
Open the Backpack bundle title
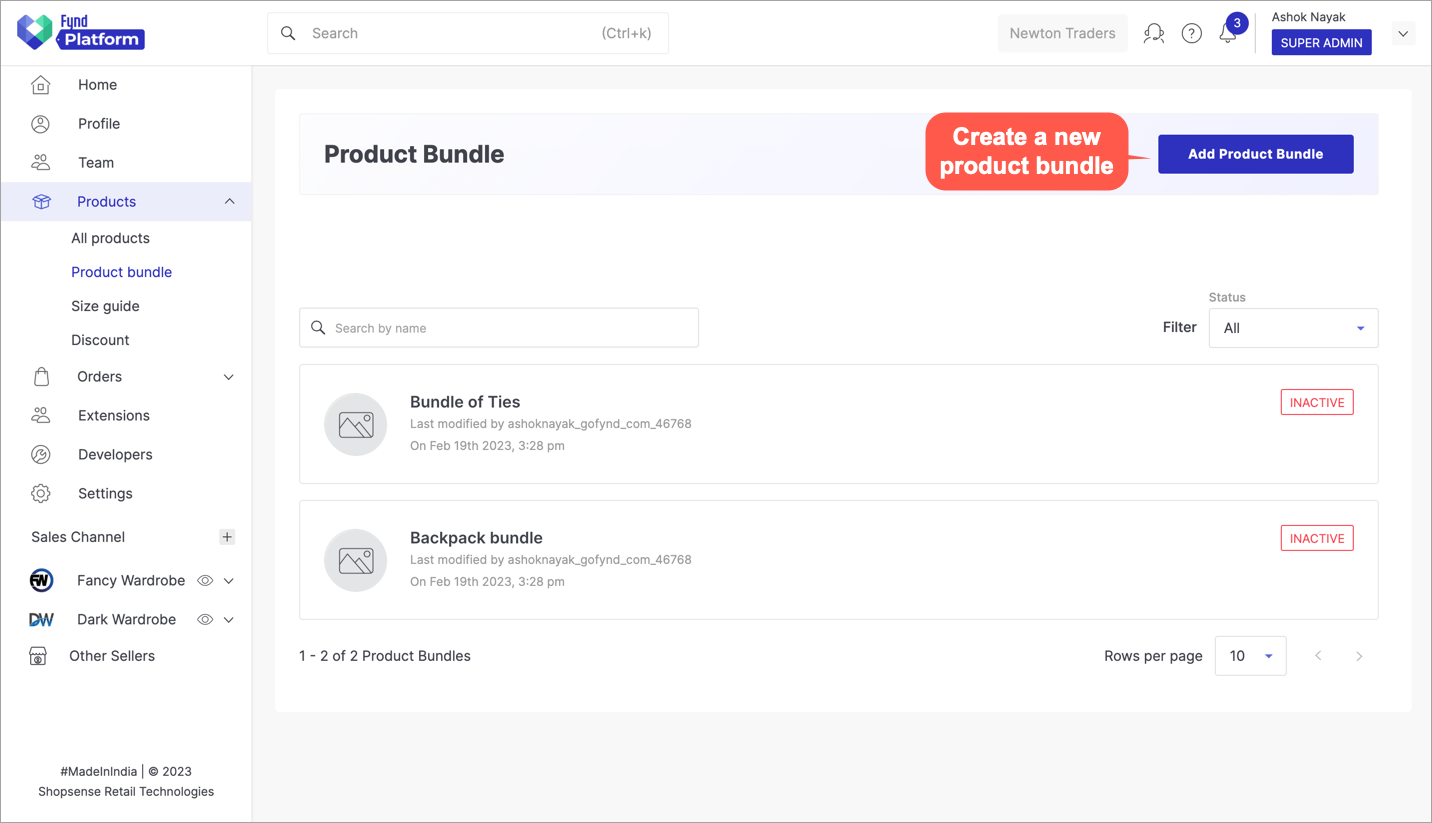click(x=476, y=538)
